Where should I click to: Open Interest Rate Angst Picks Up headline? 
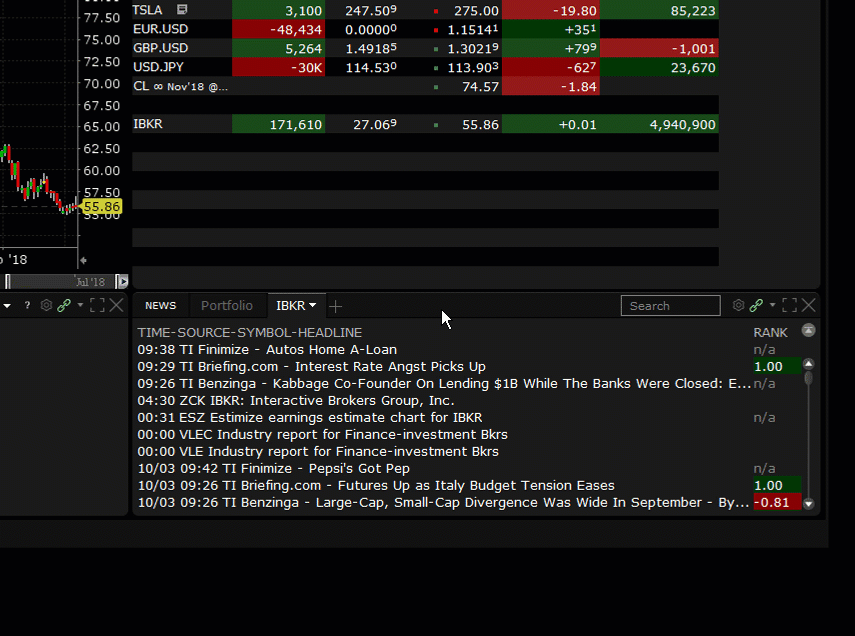point(311,367)
